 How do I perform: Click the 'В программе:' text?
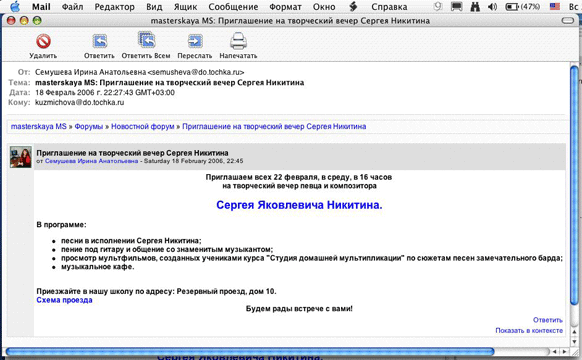tap(61, 225)
